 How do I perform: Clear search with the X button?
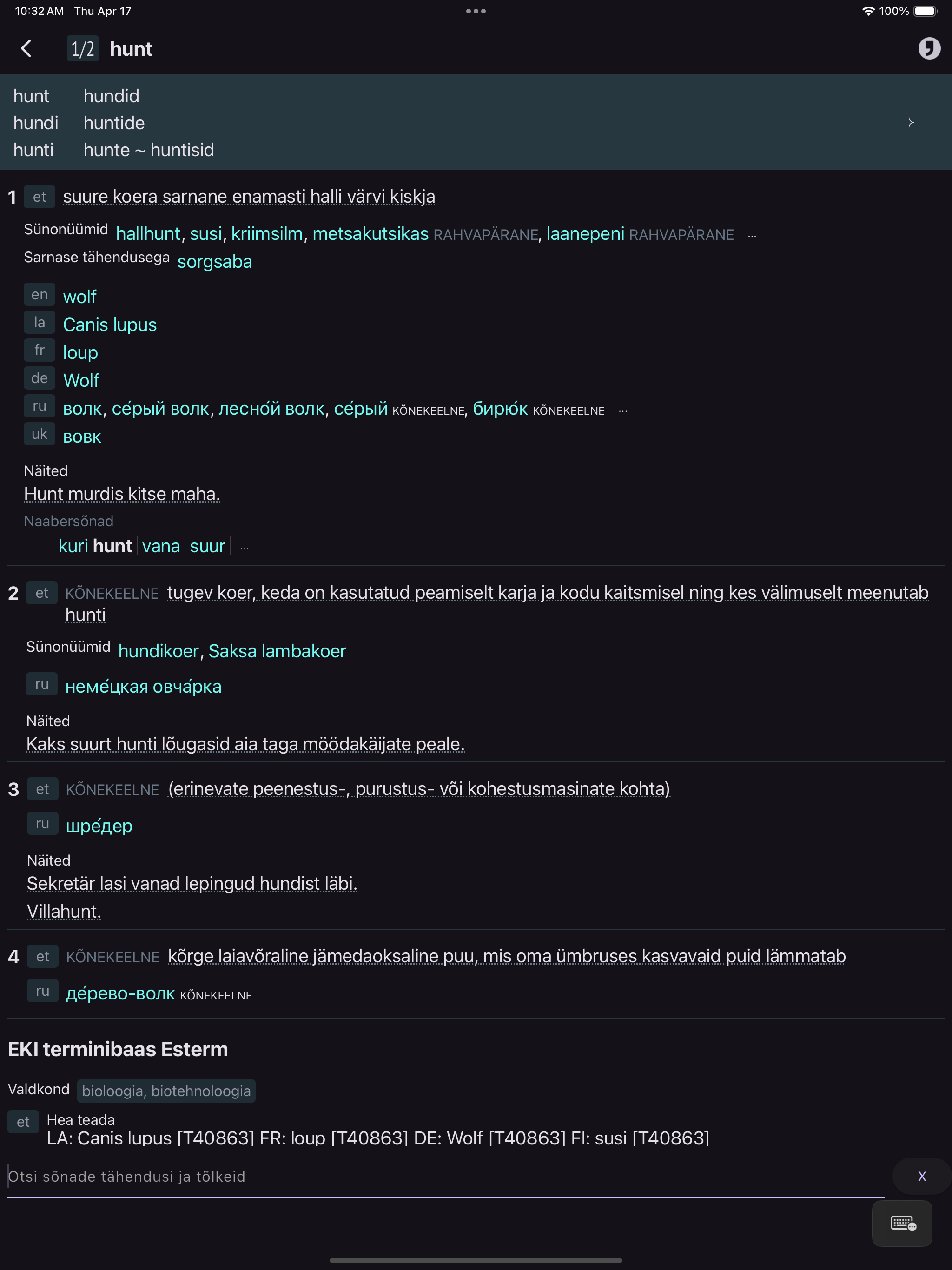click(922, 1177)
